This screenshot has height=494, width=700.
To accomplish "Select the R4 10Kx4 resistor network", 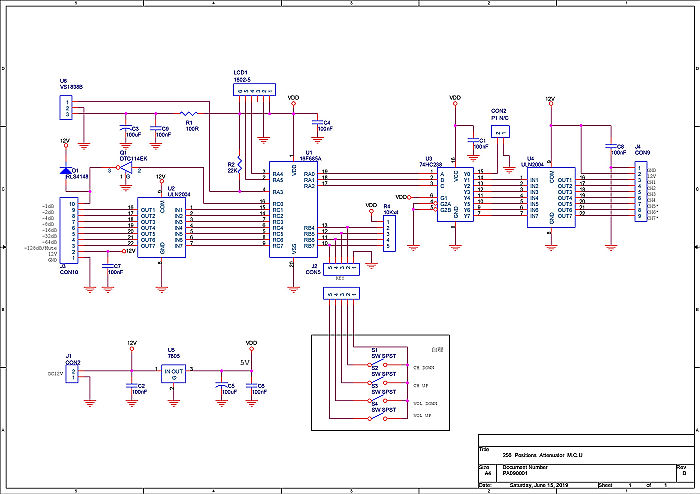I will (388, 234).
